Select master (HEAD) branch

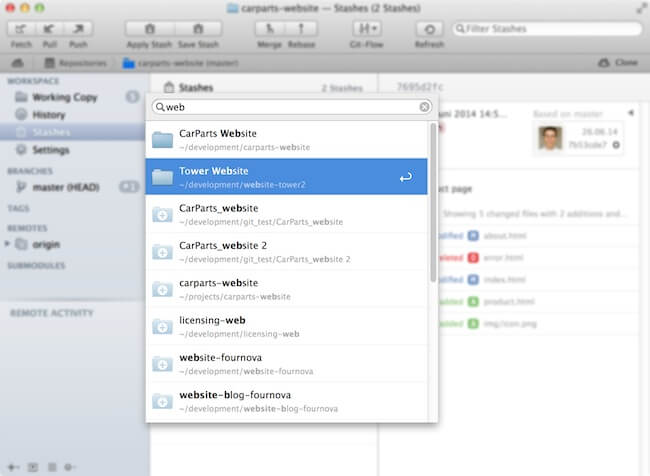click(x=65, y=187)
